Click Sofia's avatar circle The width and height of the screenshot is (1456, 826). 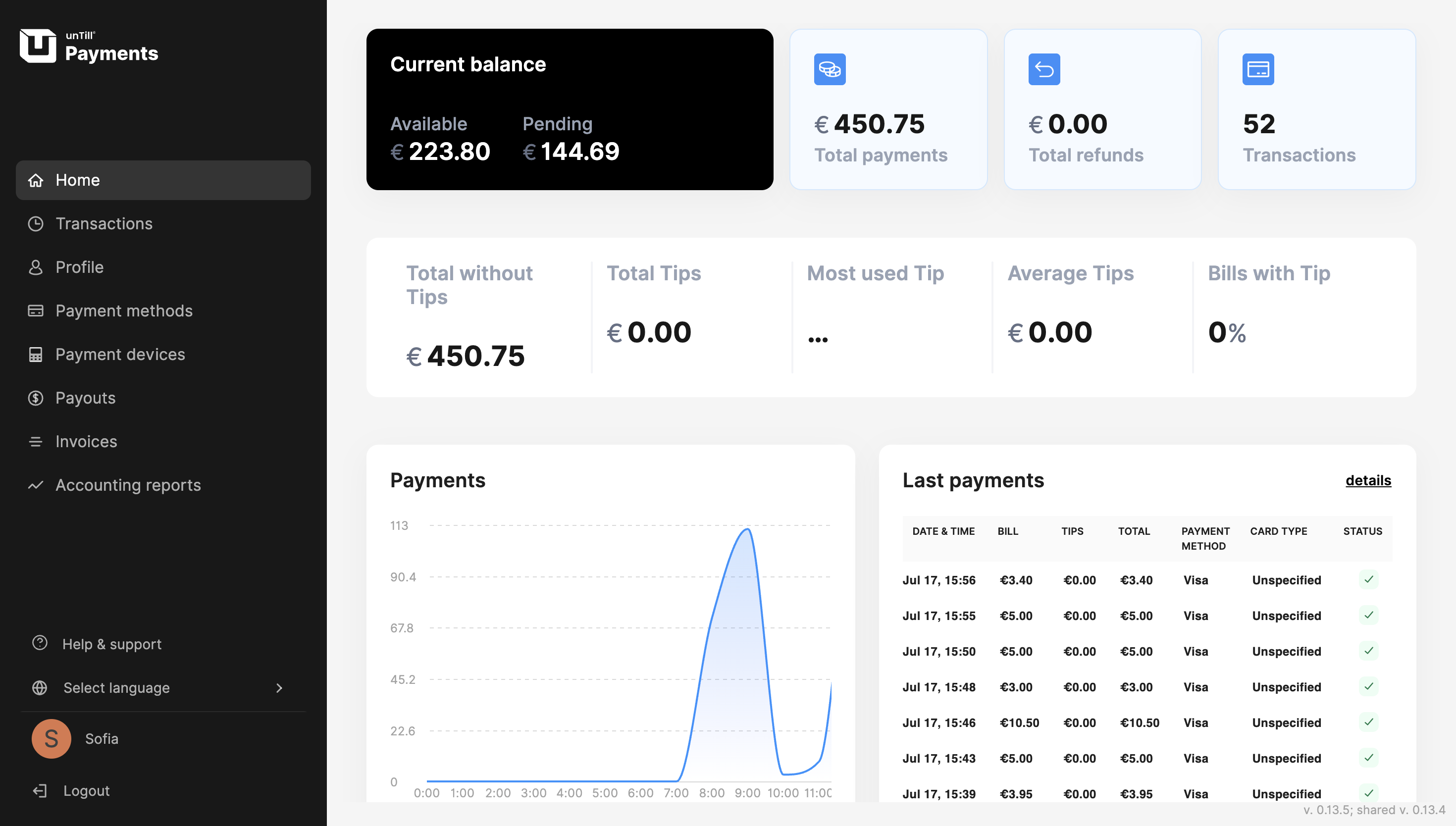tap(51, 739)
